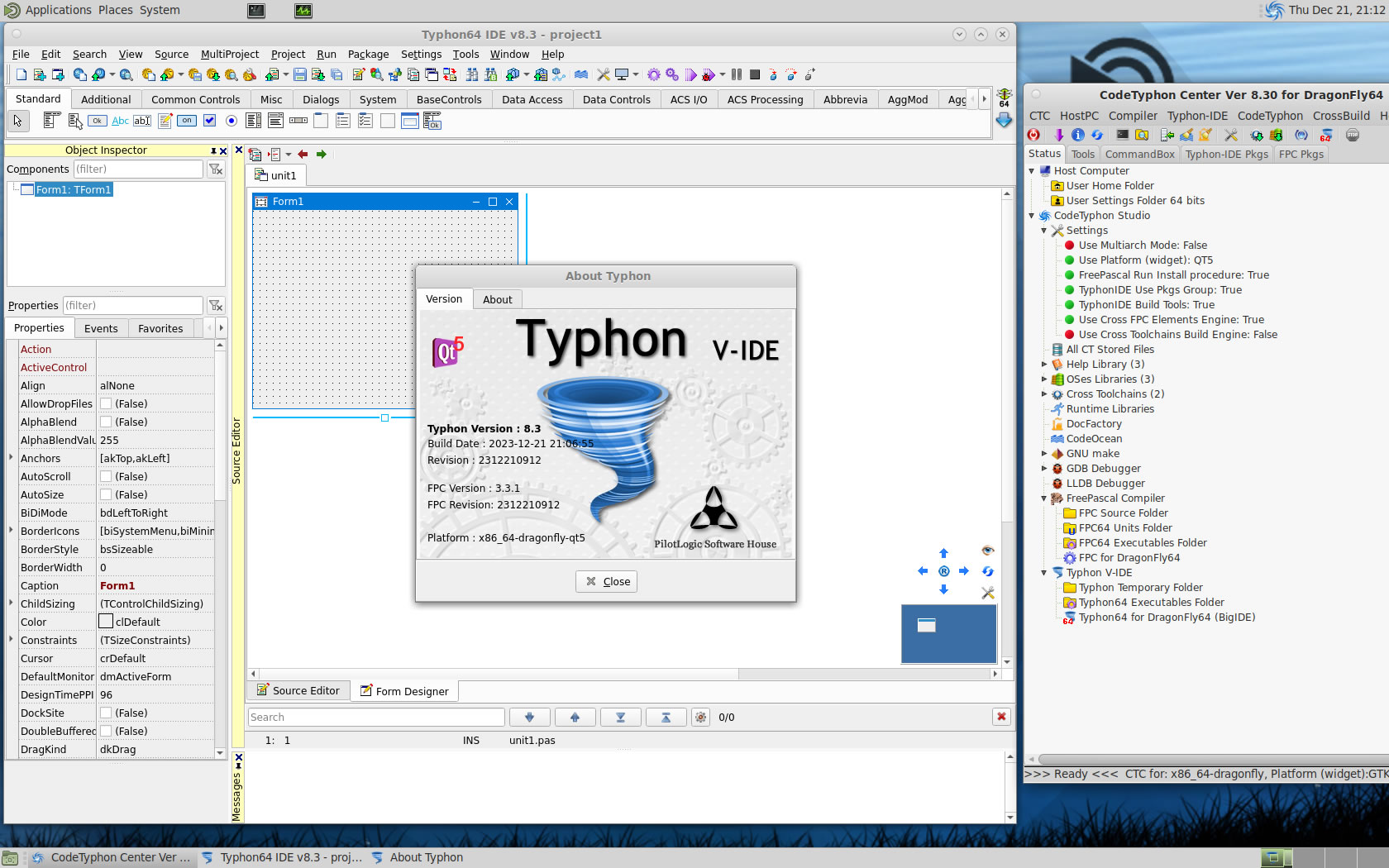
Task: Click the Typhon 64 icon in the CodeTyphon Center toolbar
Action: click(x=1326, y=135)
